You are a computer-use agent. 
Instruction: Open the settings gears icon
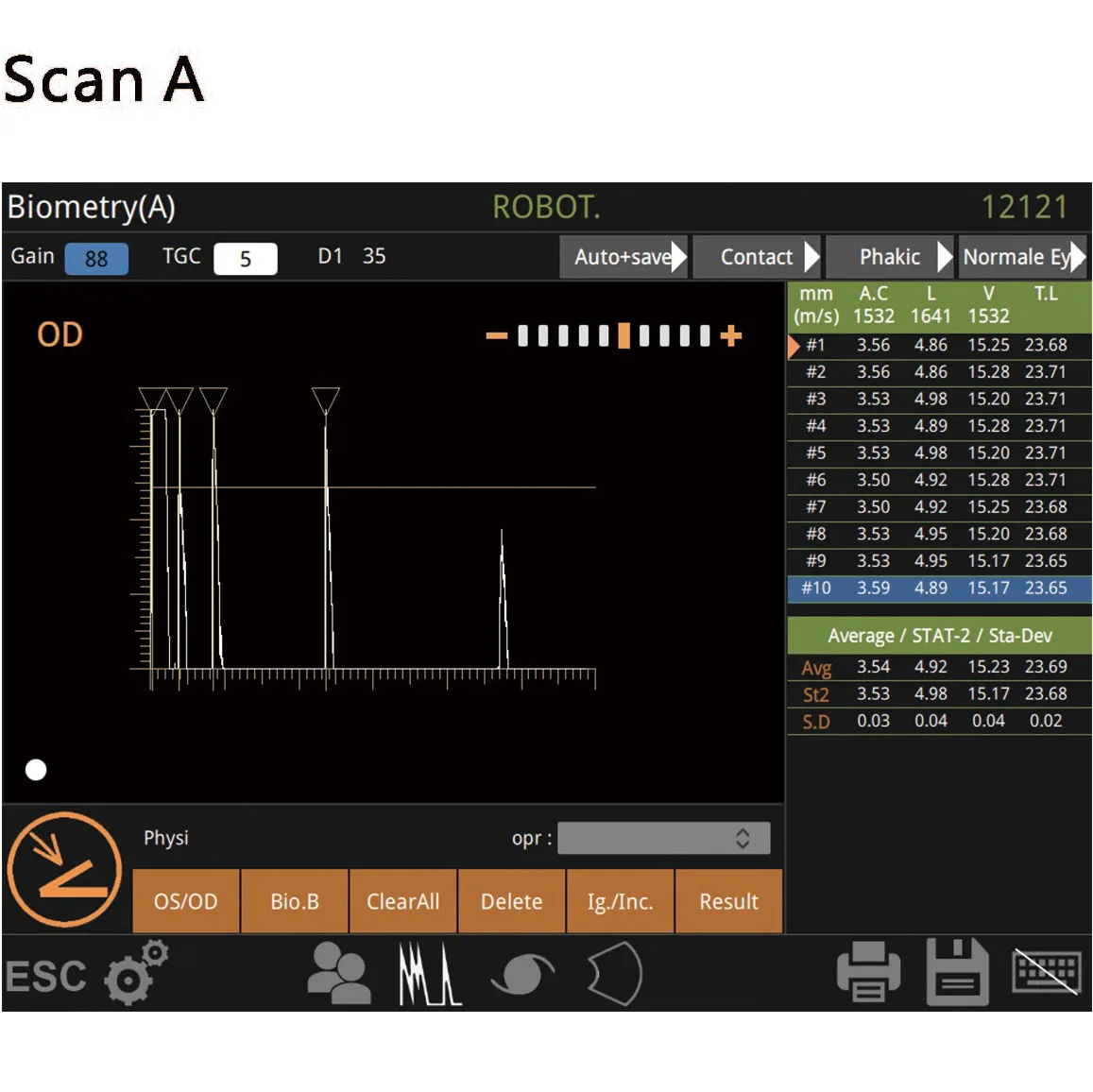coord(134,973)
